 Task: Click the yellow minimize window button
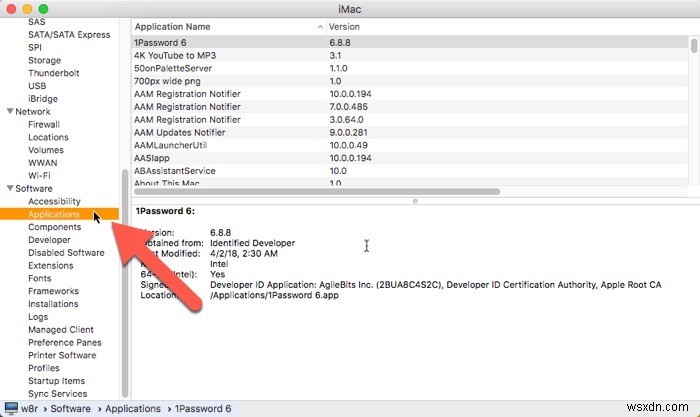point(27,9)
